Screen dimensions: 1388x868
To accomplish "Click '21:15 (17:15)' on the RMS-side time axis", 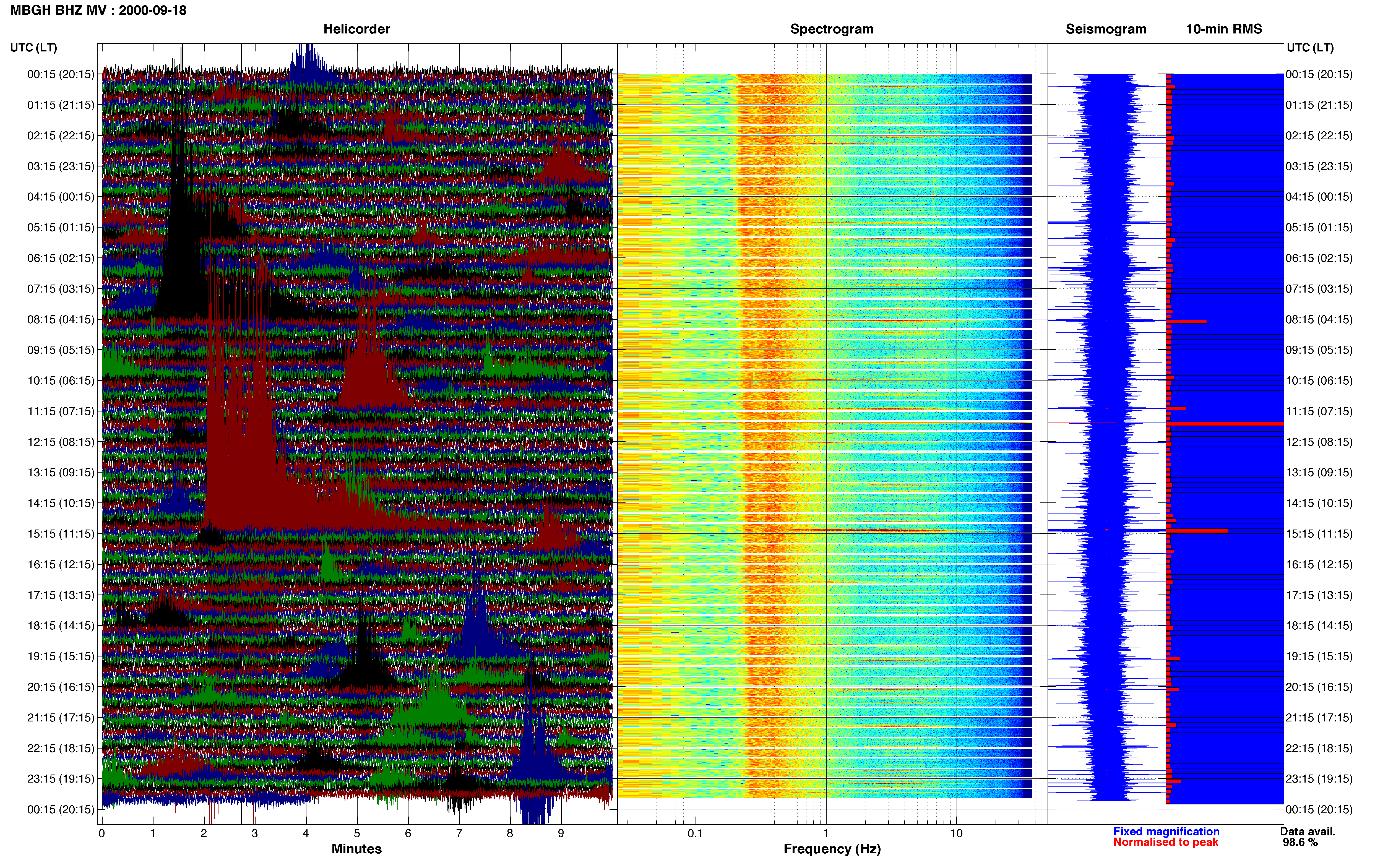I will tap(1319, 718).
